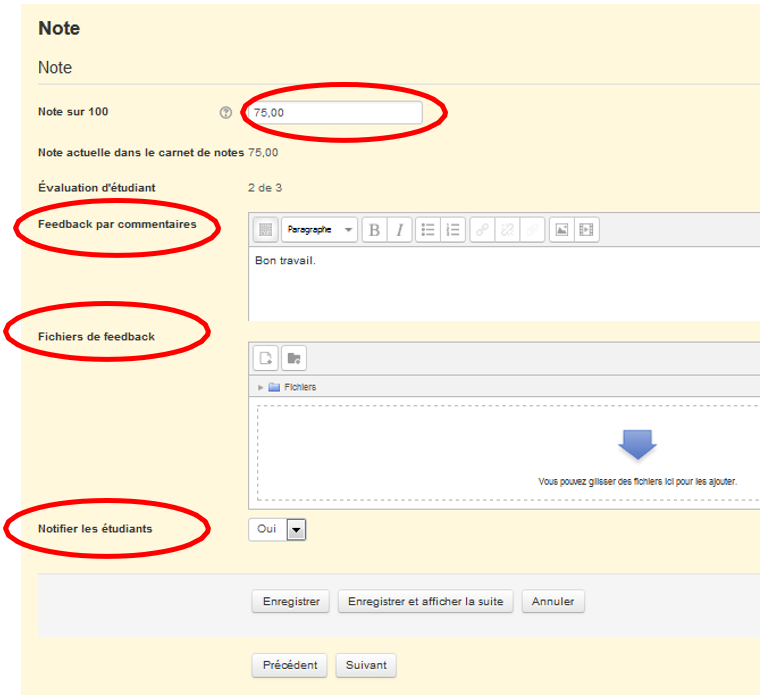The image size is (764, 698).
Task: Create a folder in feedback files
Action: (x=294, y=358)
